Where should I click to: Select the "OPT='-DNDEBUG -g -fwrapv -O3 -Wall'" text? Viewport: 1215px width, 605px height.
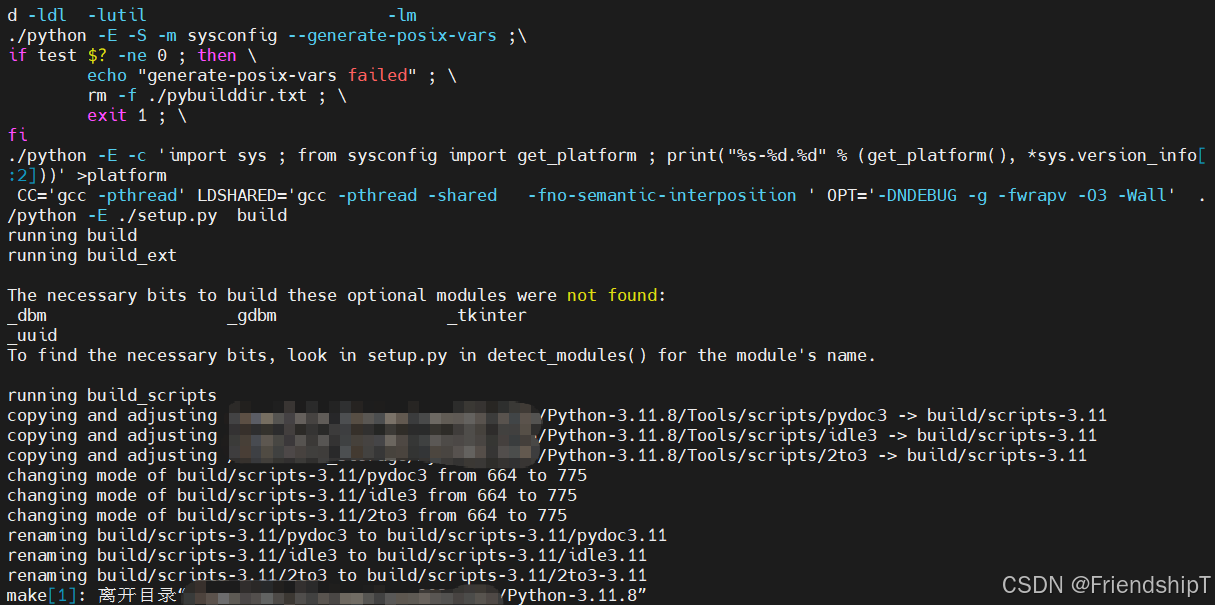1002,195
